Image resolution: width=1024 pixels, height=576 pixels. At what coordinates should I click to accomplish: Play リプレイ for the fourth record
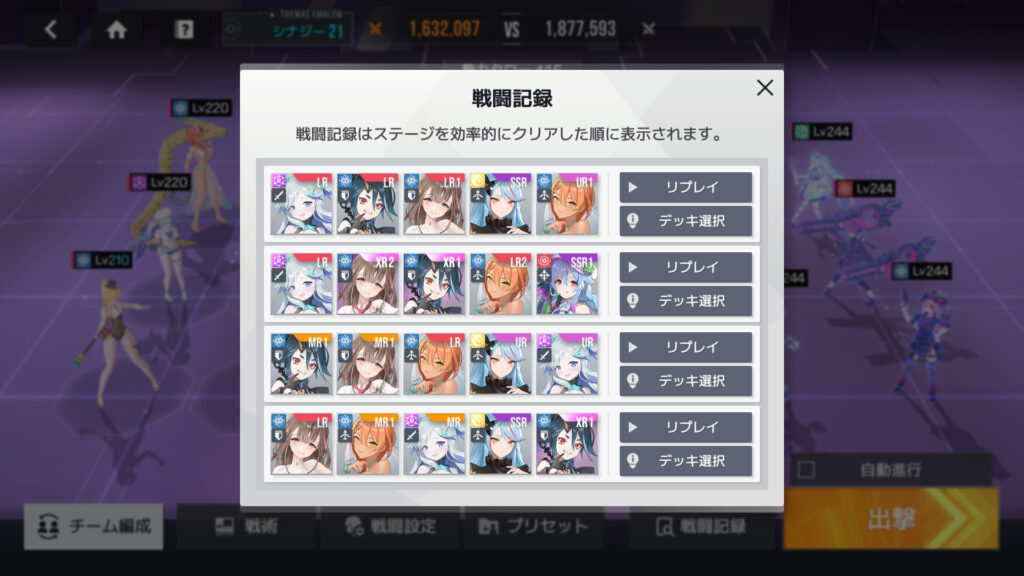(686, 427)
